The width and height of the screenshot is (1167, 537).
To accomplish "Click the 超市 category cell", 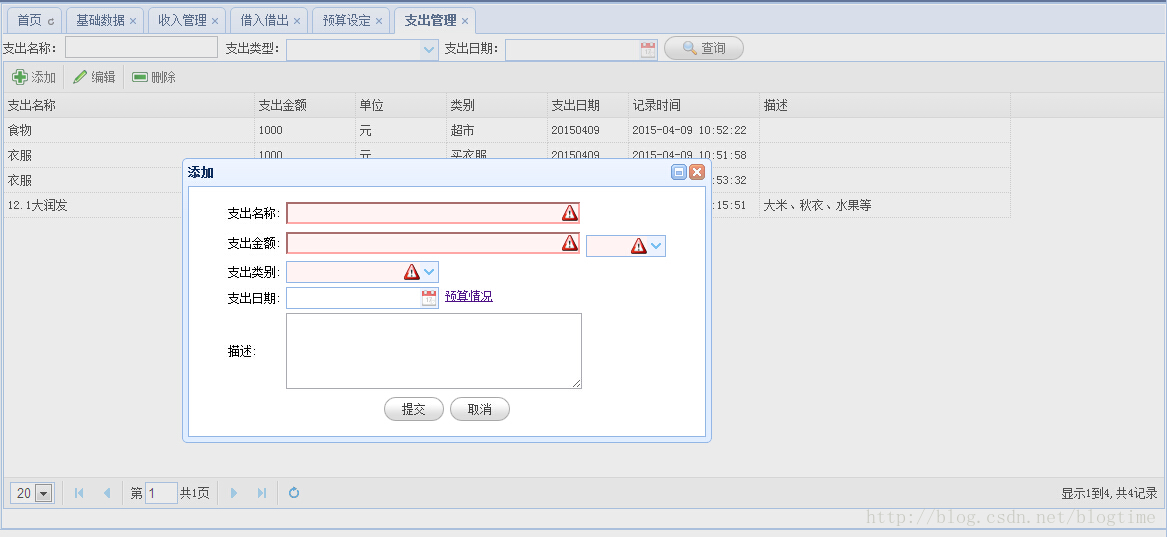I will 497,131.
